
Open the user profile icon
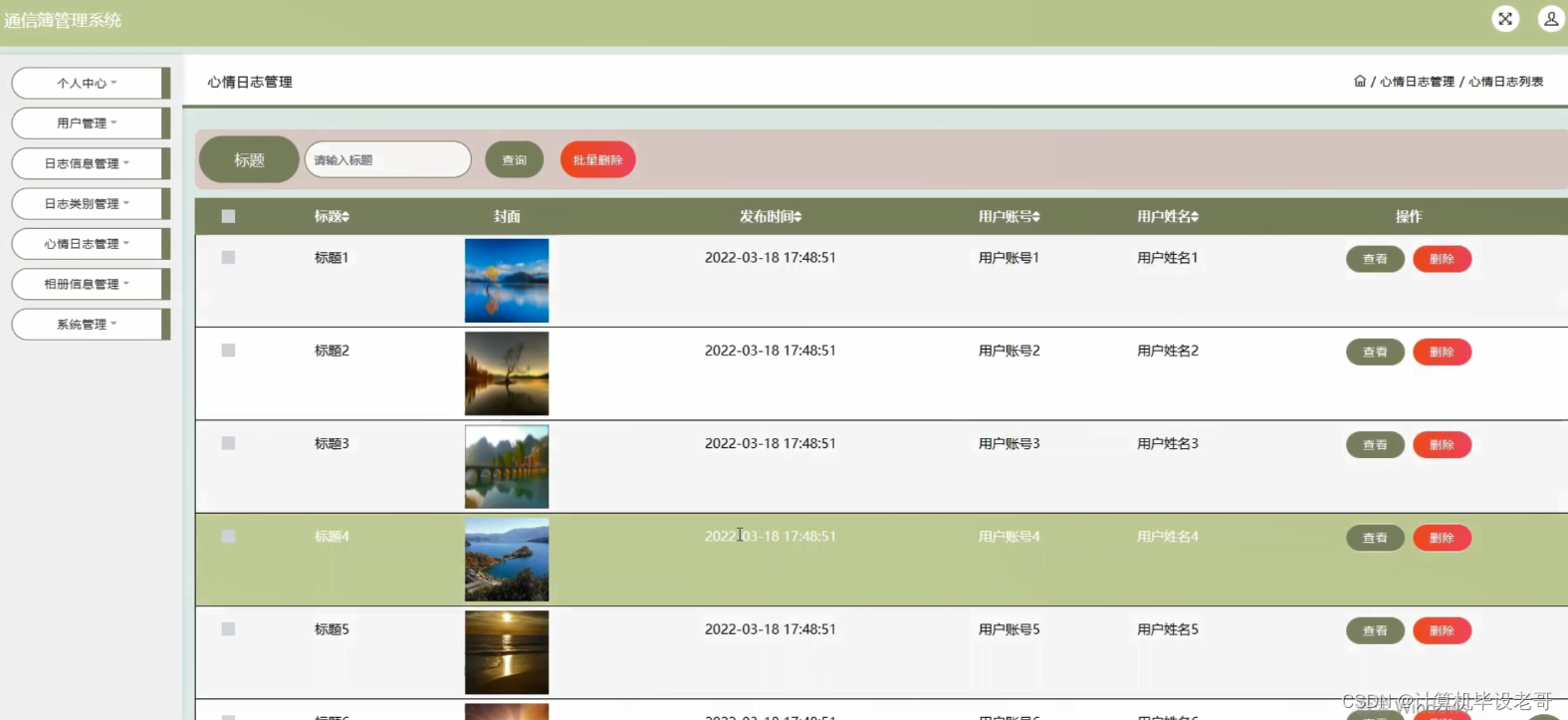pyautogui.click(x=1551, y=18)
